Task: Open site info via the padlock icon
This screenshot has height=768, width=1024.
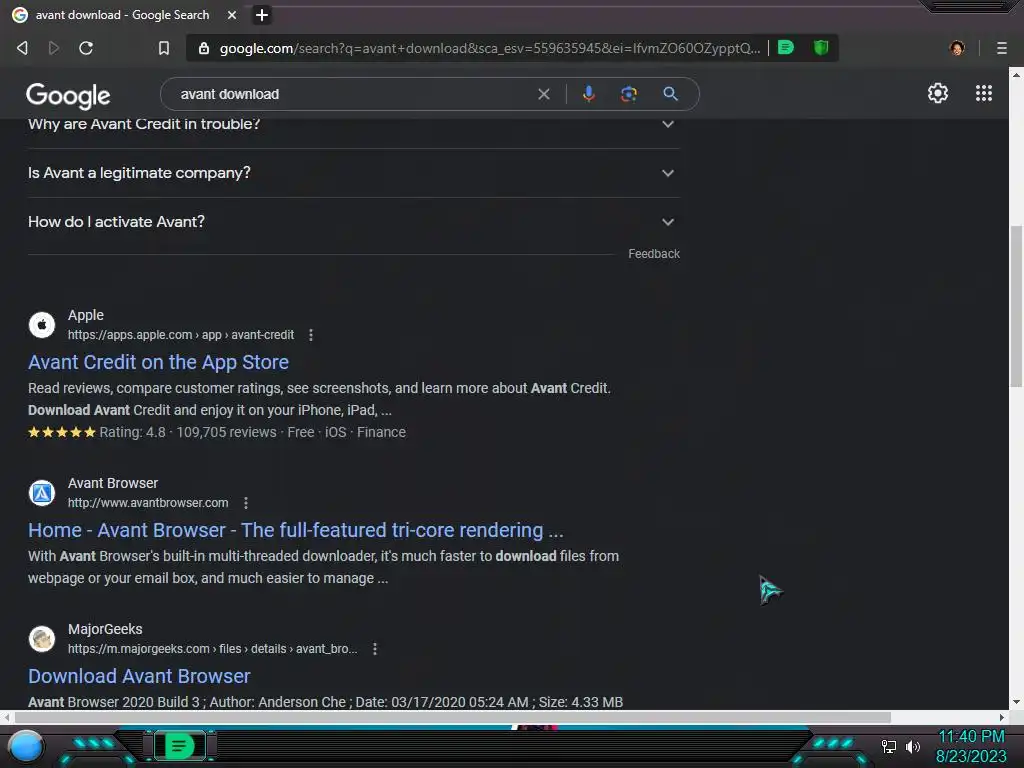Action: click(204, 48)
